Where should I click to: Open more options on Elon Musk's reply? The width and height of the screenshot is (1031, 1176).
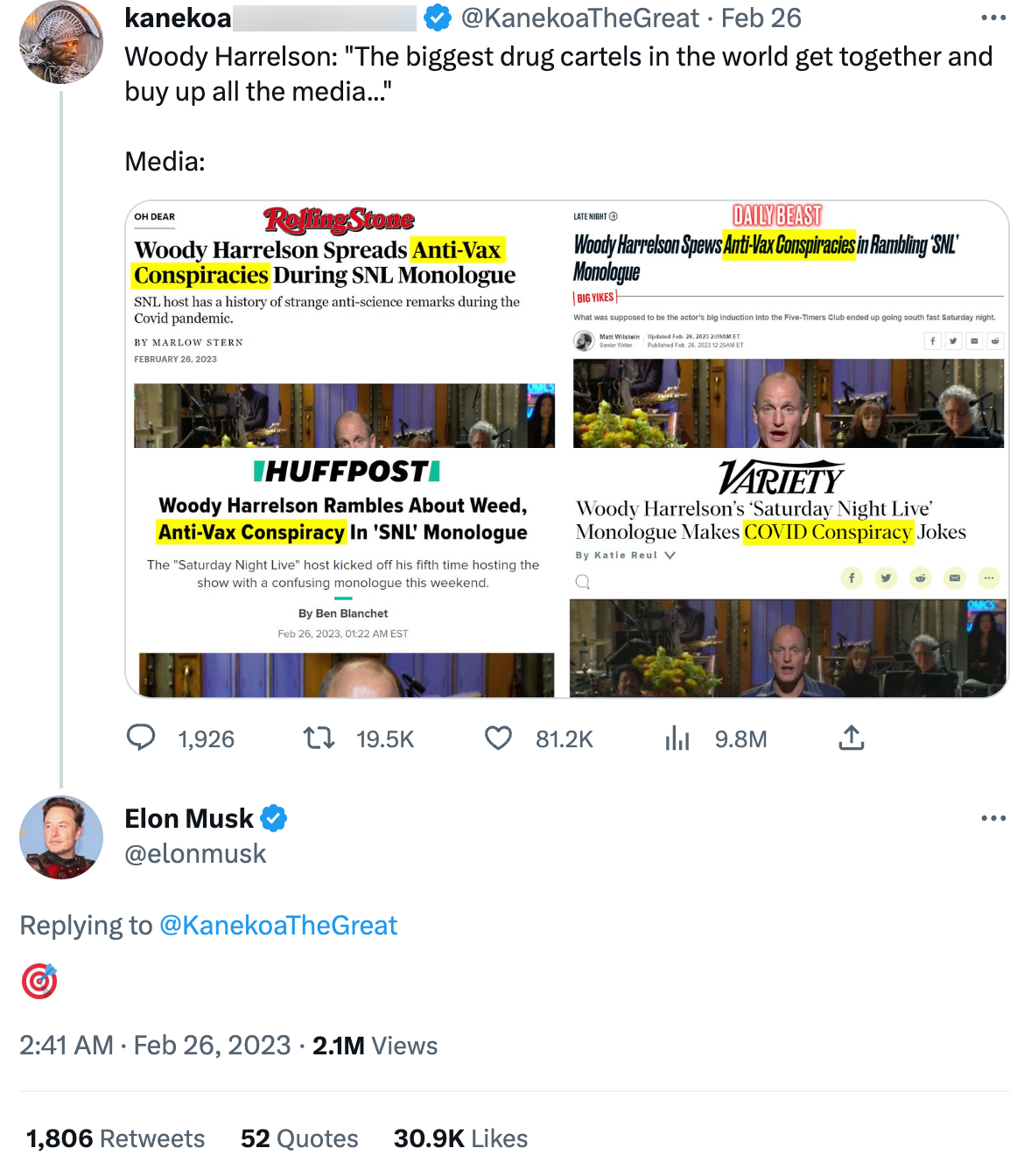(993, 818)
